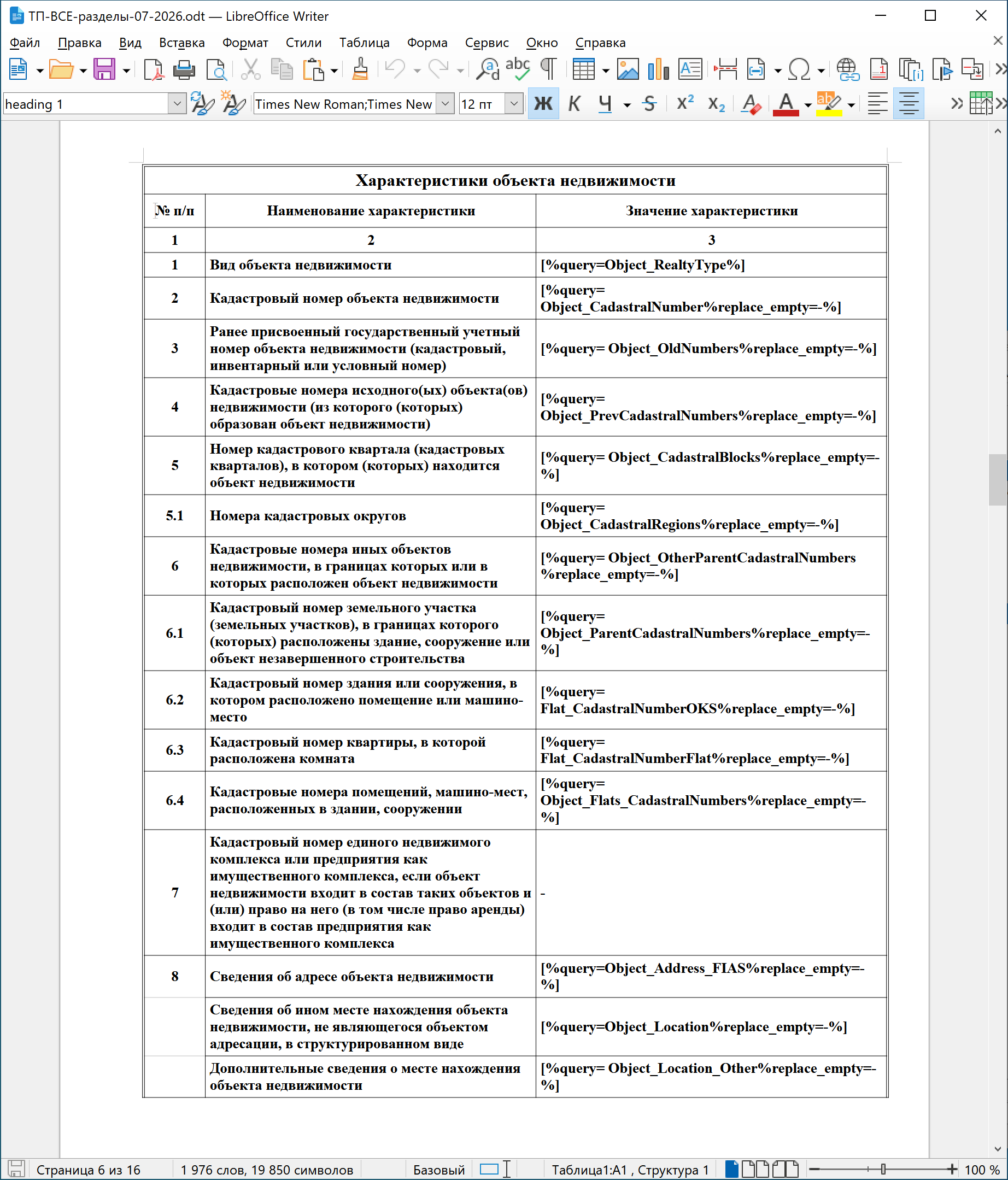Open the Формат menu
Image resolution: width=1008 pixels, height=1180 pixels.
(x=245, y=43)
